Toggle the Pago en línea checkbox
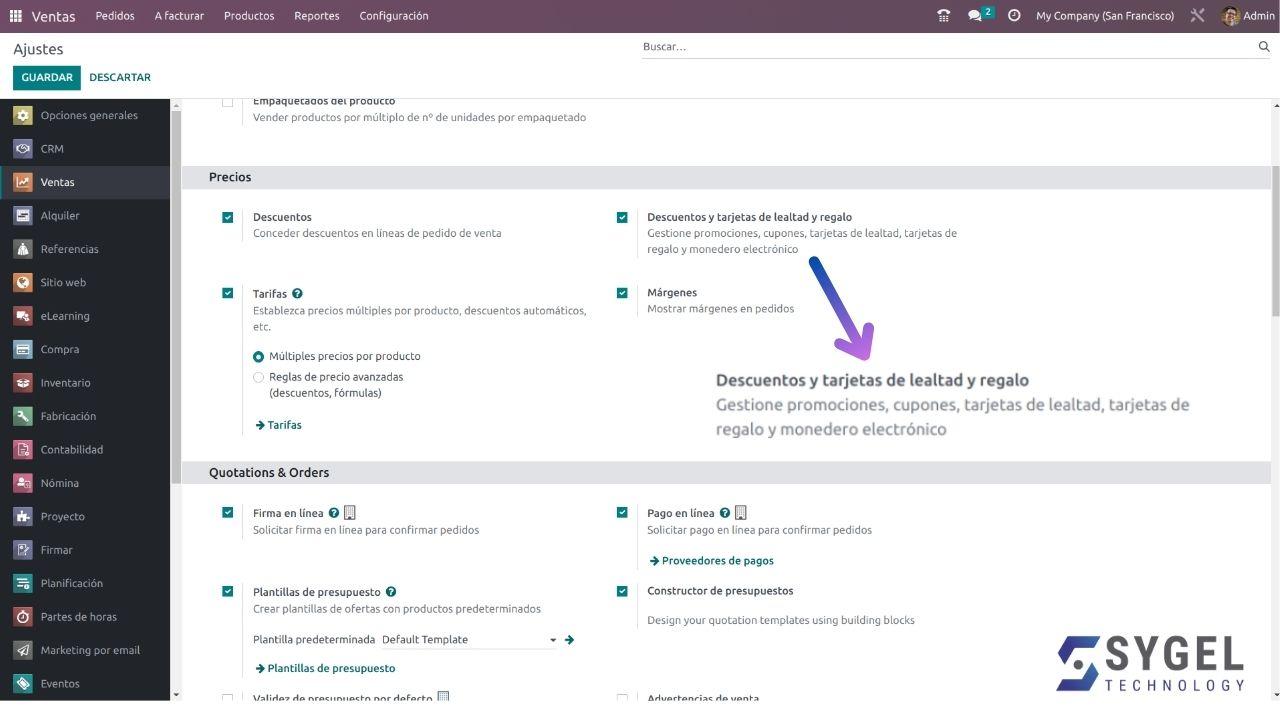This screenshot has width=1280, height=720. (x=622, y=513)
